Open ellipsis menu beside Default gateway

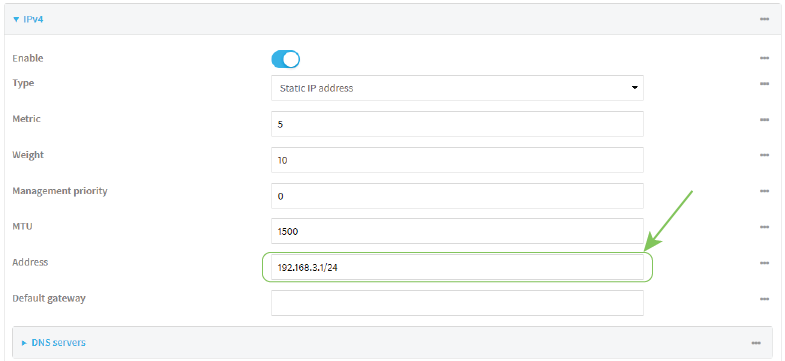coord(764,299)
